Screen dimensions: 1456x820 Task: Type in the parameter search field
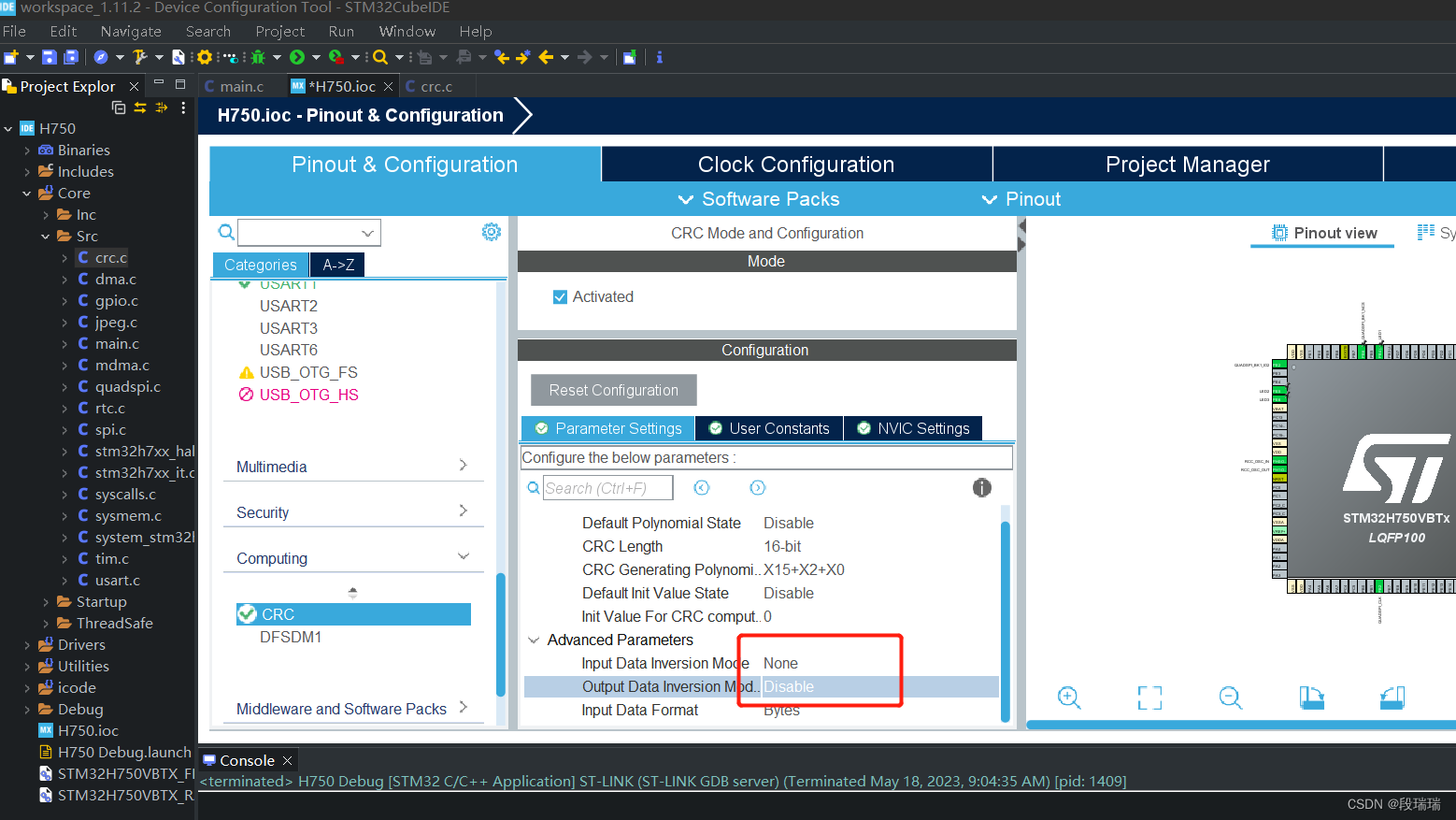coord(607,487)
